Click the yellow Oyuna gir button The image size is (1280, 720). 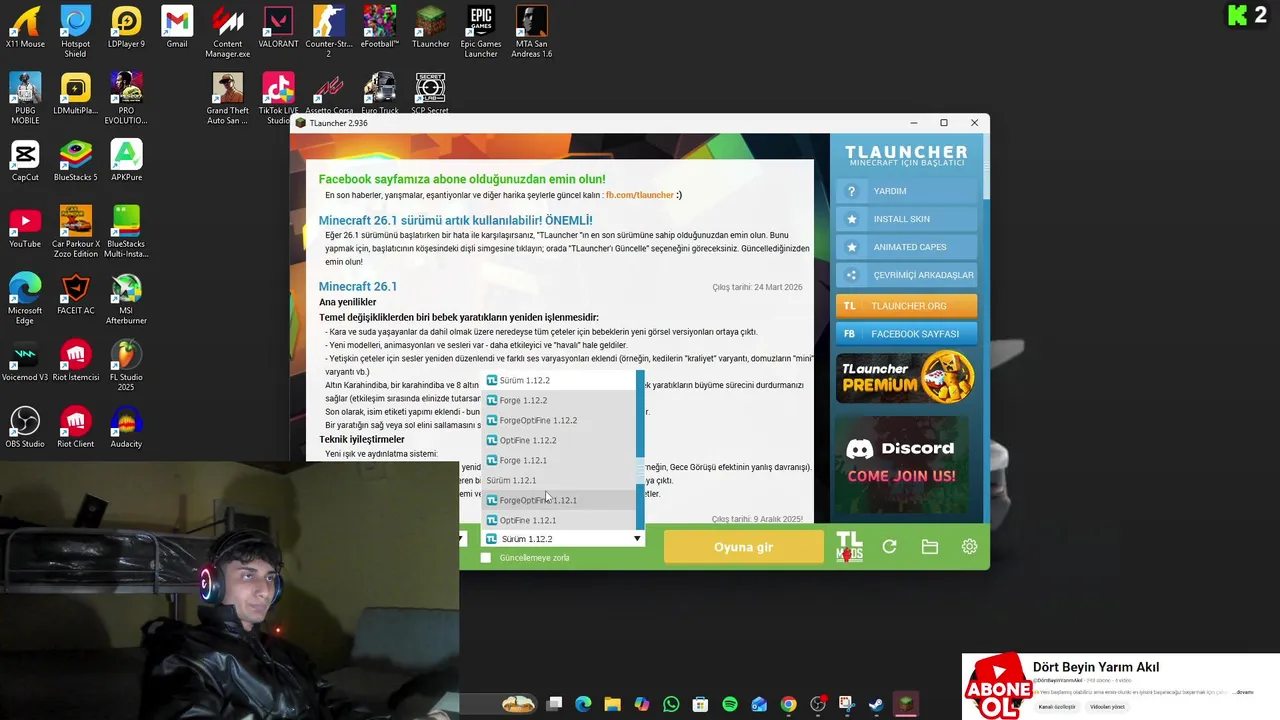743,547
